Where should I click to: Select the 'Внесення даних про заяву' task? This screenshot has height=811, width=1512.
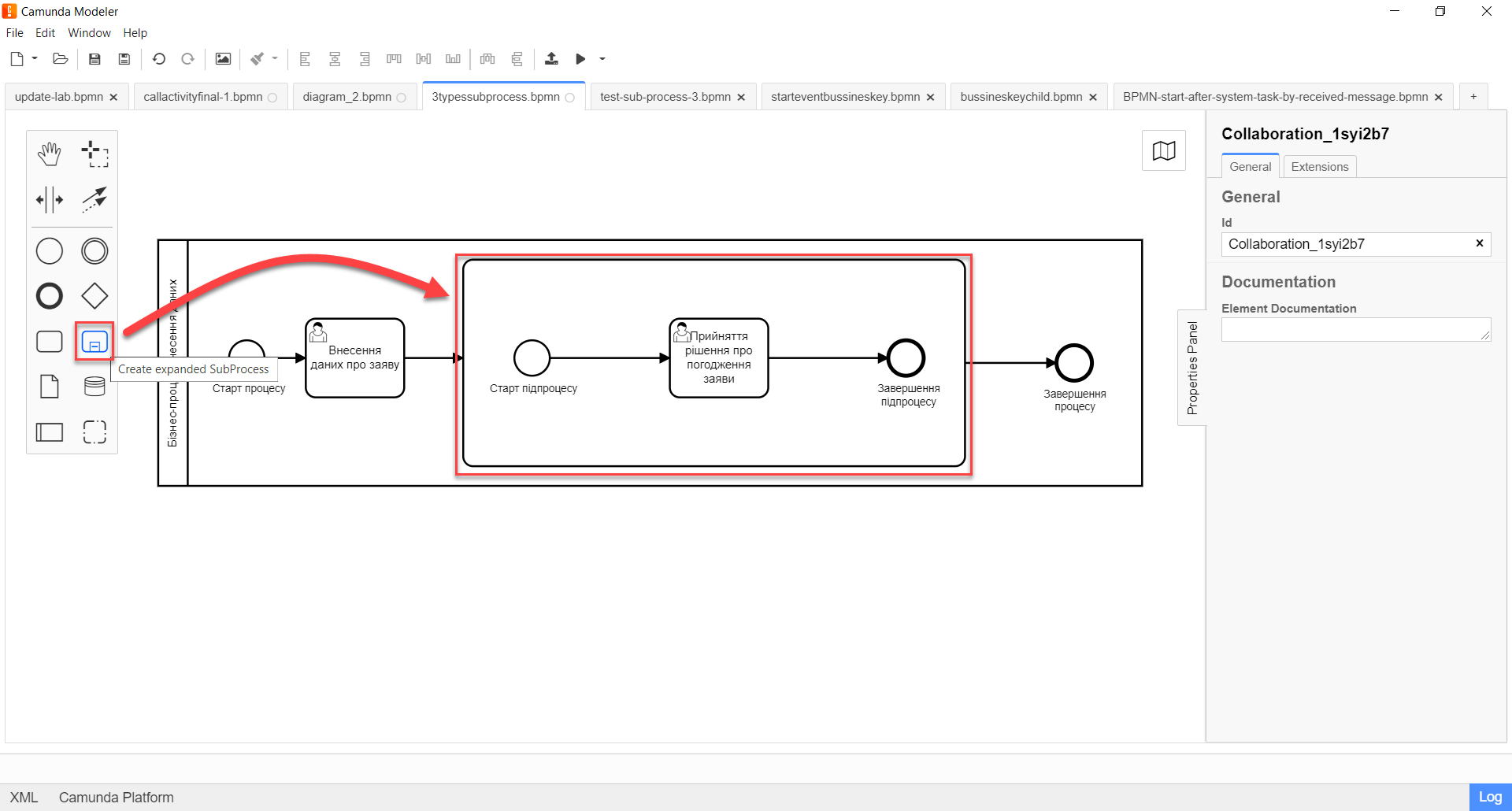click(355, 358)
